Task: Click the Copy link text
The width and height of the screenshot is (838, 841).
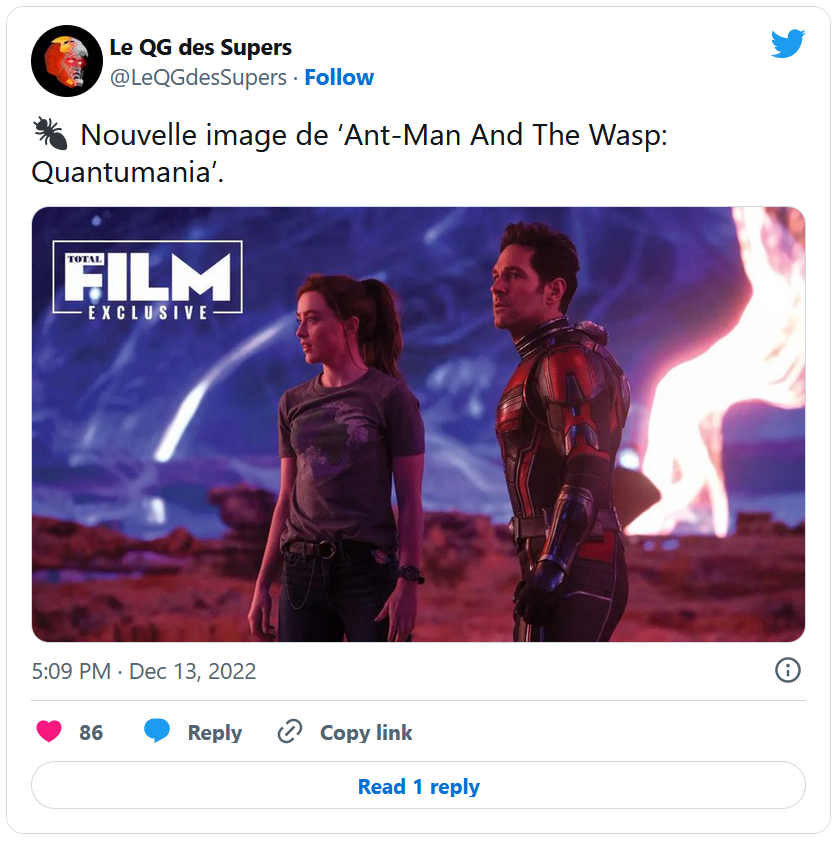Action: coord(366,733)
